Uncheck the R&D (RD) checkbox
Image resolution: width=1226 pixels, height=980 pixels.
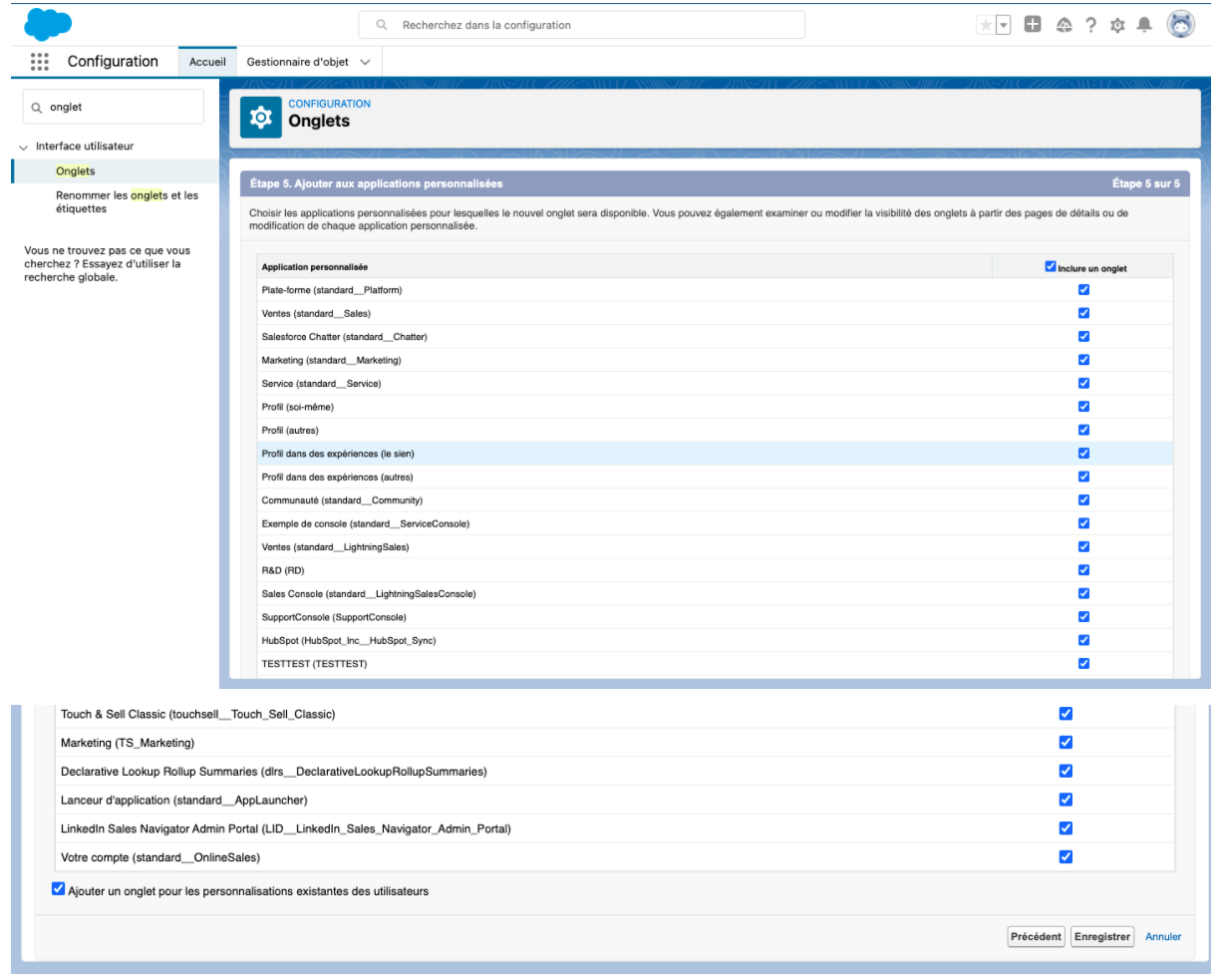[1083, 570]
